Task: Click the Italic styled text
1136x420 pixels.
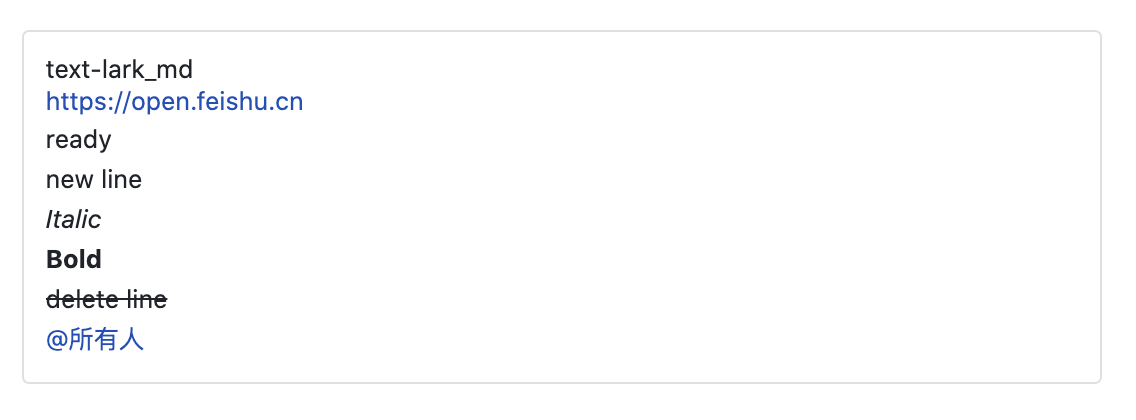Action: 73,219
